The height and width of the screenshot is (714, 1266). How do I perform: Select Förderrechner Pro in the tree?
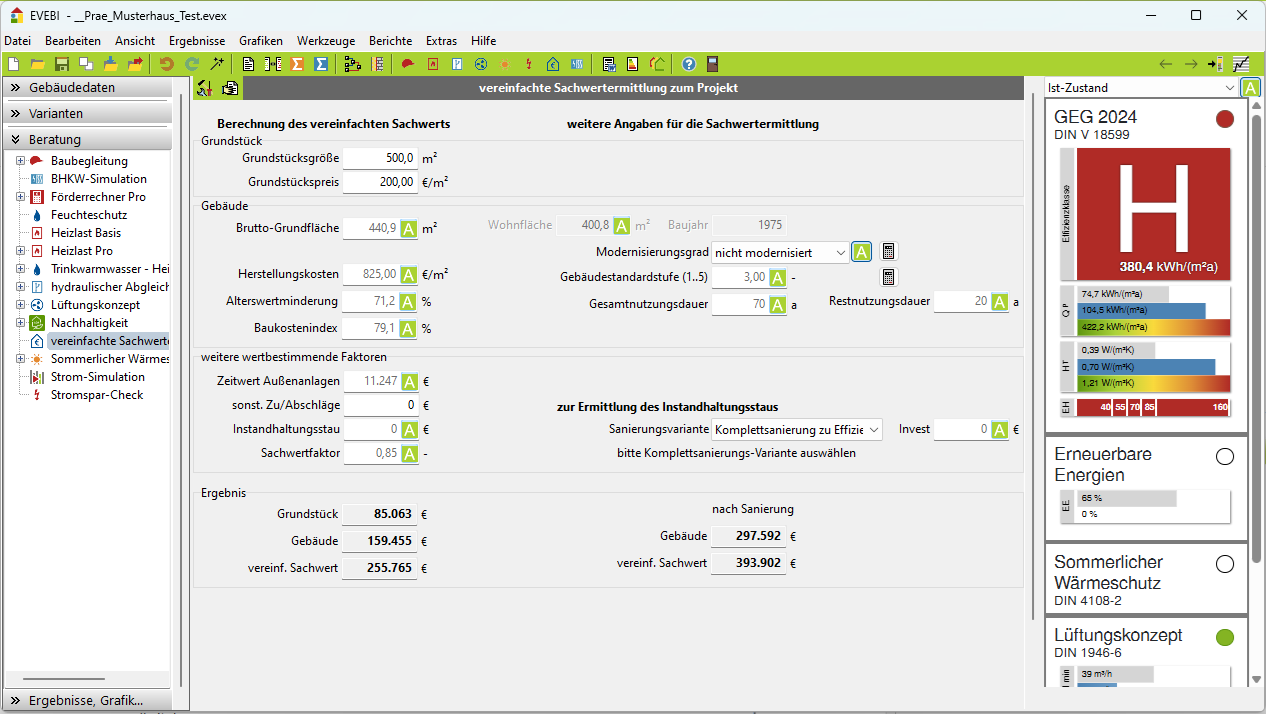coord(98,197)
